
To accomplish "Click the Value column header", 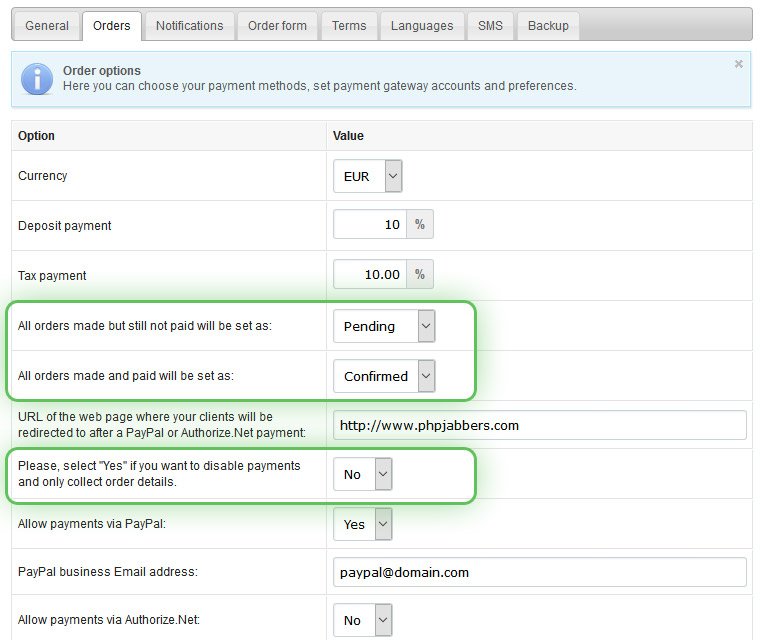I will coord(348,136).
